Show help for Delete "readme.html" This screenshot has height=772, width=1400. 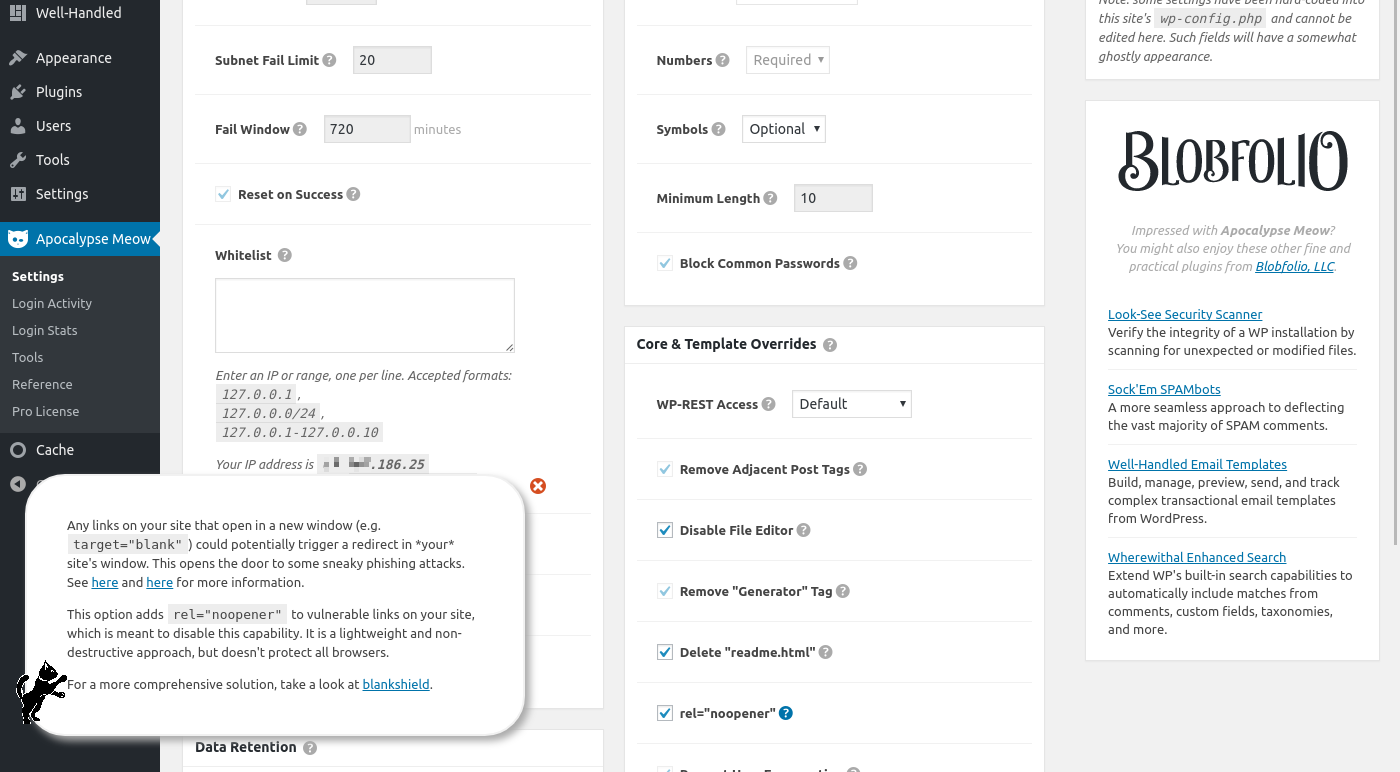pos(826,652)
